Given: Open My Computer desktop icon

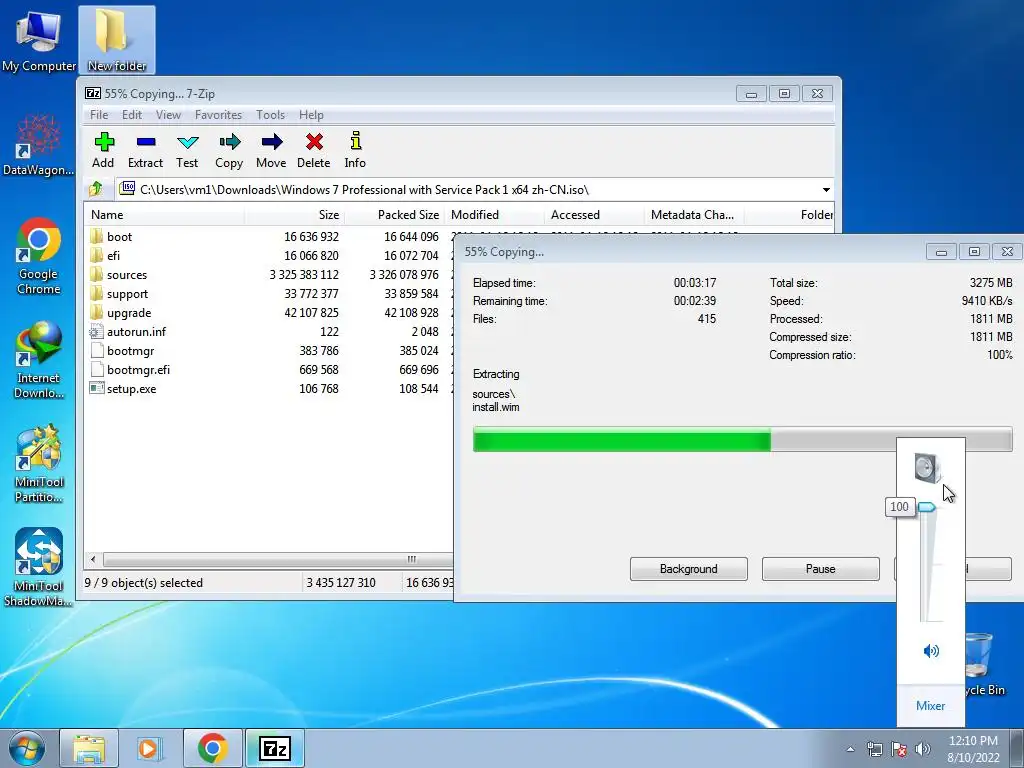Looking at the screenshot, I should 39,40.
